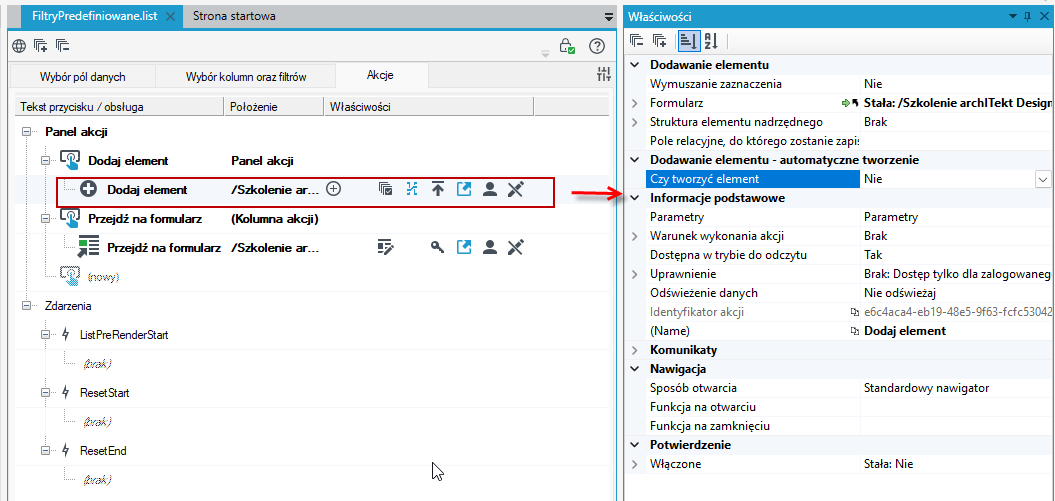The width and height of the screenshot is (1055, 501).
Task: Click the copy icon beside the (Name) value
Action: [854, 331]
